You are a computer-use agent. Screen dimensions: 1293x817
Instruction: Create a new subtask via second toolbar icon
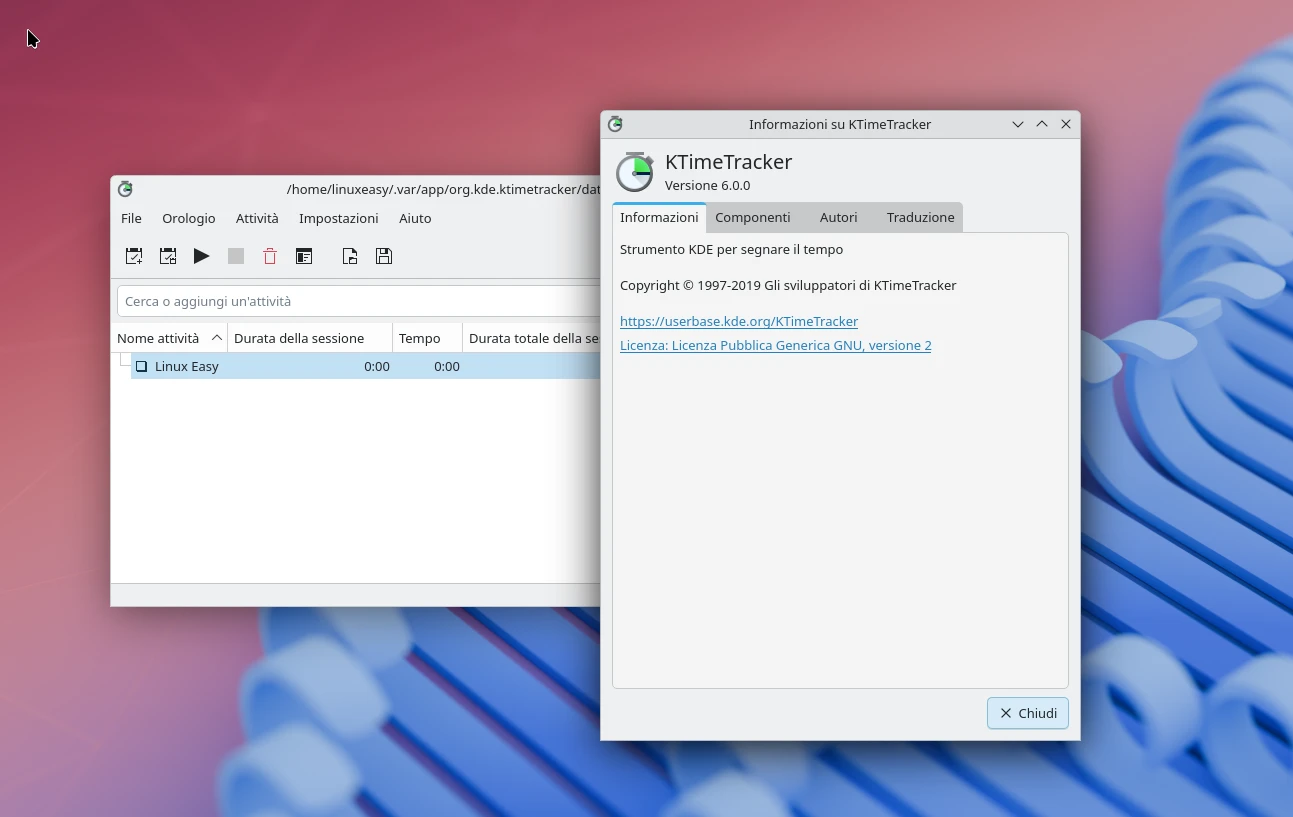pos(167,256)
